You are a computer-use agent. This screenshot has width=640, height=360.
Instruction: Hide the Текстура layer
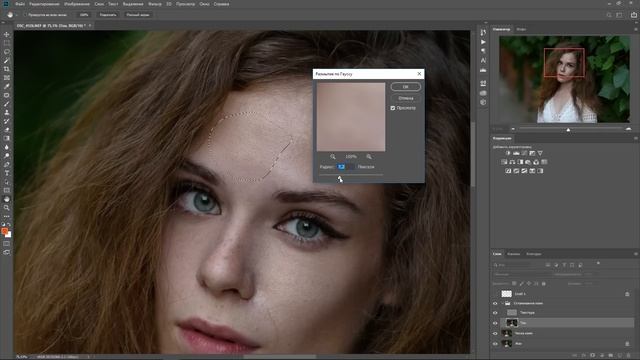tap(495, 313)
